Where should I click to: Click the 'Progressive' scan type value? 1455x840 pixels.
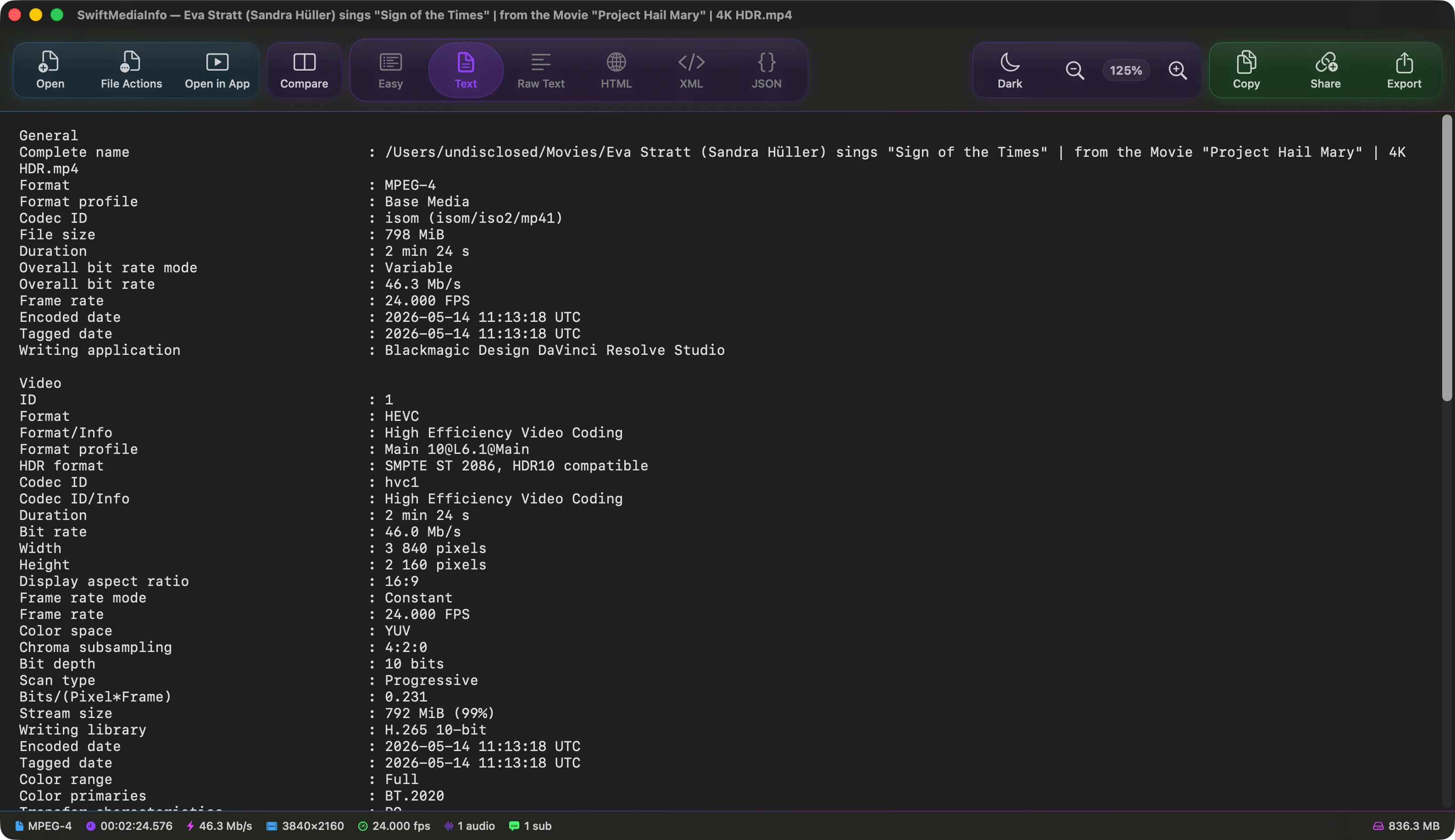[x=431, y=681]
